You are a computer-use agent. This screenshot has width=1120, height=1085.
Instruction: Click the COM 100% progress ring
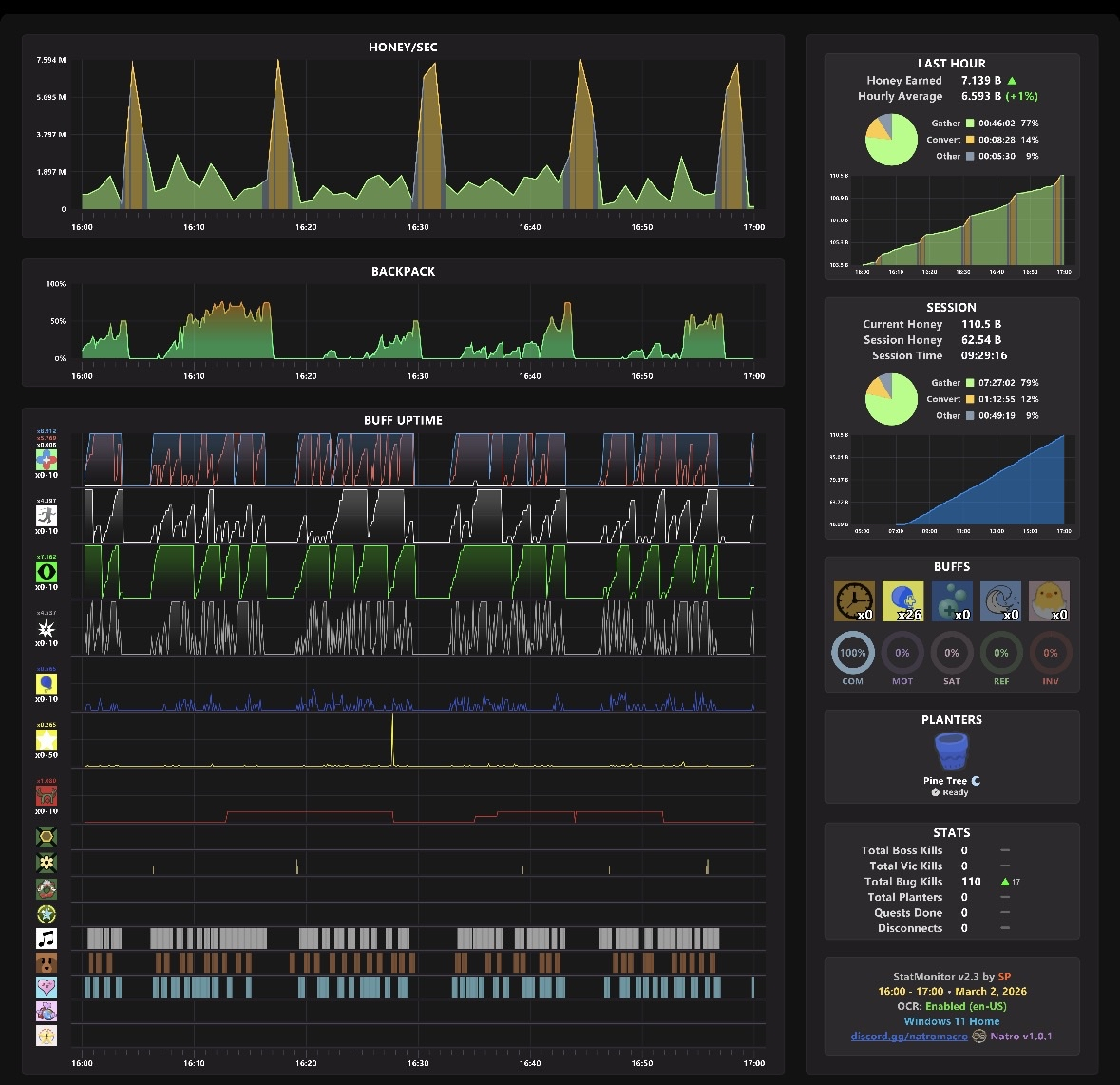[853, 653]
